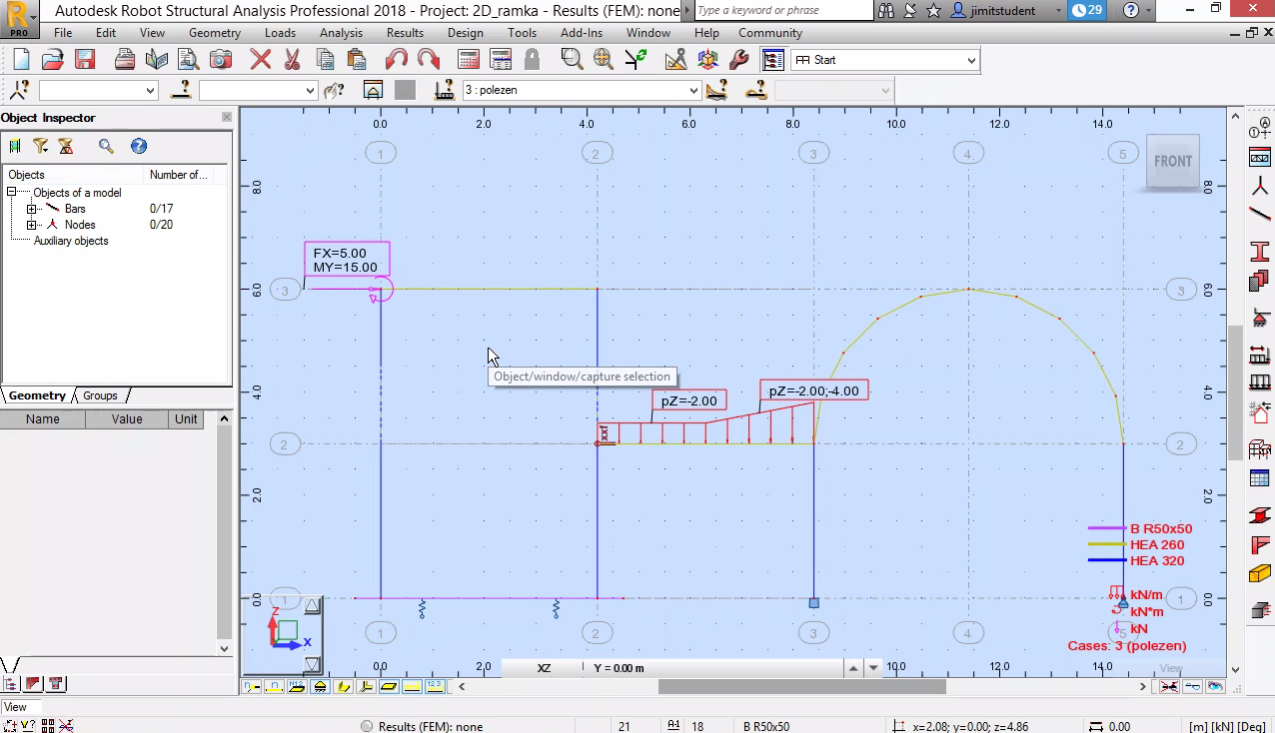The height and width of the screenshot is (733, 1275).
Task: Open print preview with the magnifier-on-page icon
Action: click(x=189, y=59)
